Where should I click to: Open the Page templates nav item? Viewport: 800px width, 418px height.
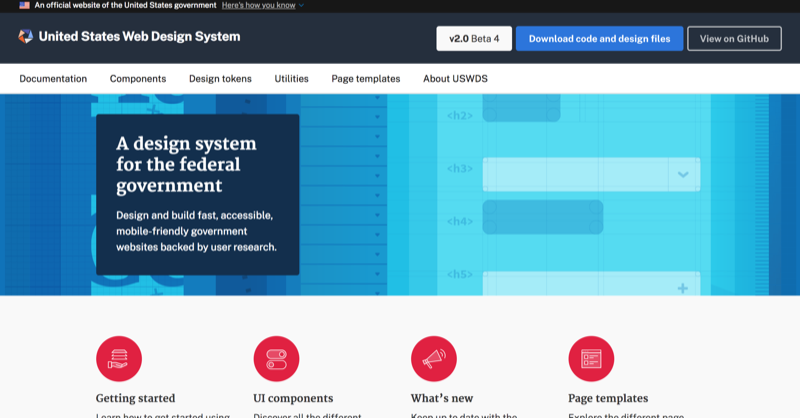[366, 79]
